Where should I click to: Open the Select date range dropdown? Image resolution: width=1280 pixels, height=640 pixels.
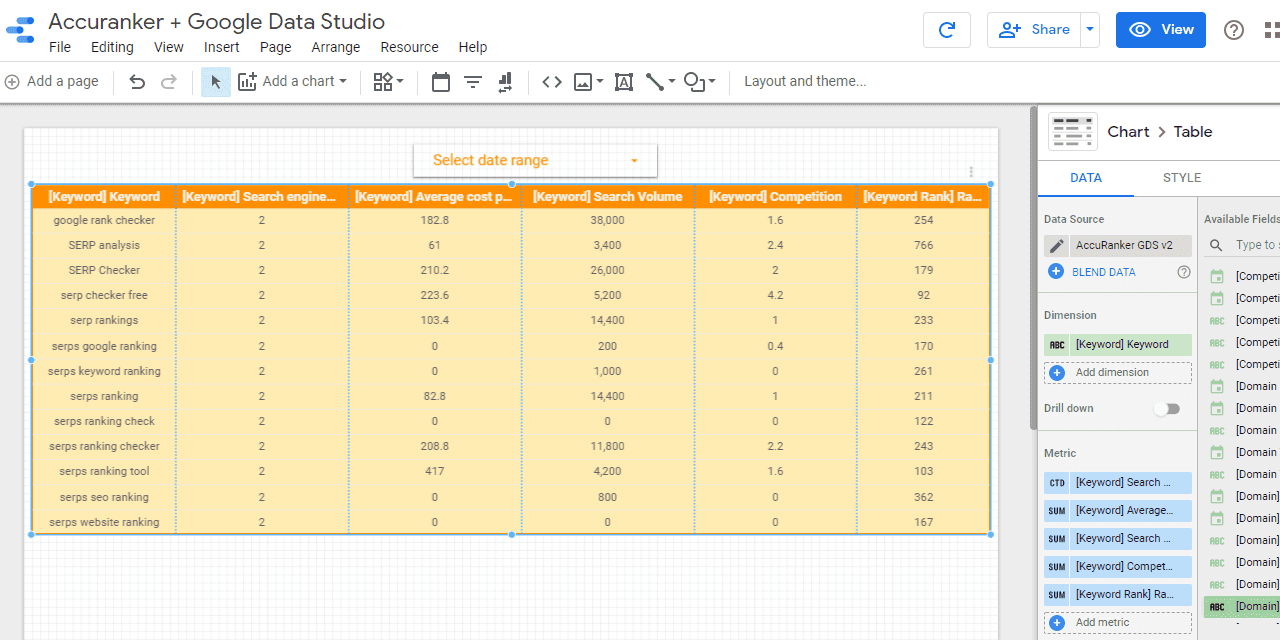point(535,160)
